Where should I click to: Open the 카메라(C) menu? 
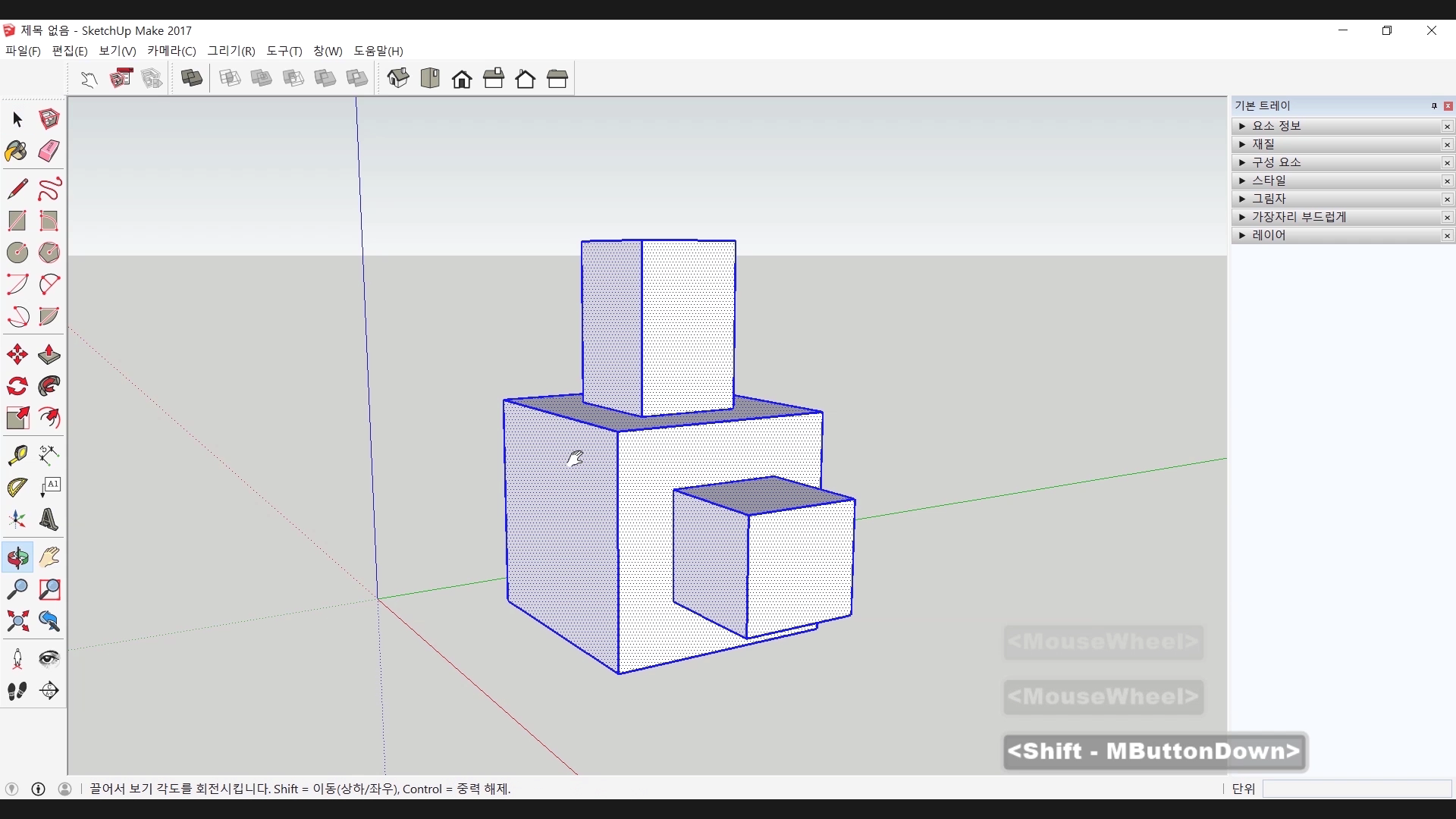(x=171, y=51)
